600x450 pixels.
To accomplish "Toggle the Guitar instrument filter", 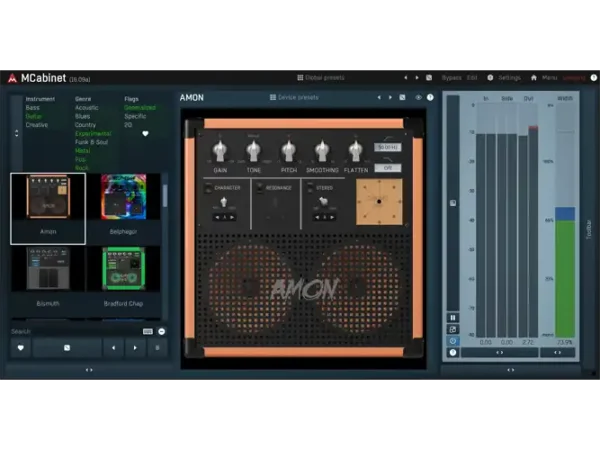I will pyautogui.click(x=34, y=116).
